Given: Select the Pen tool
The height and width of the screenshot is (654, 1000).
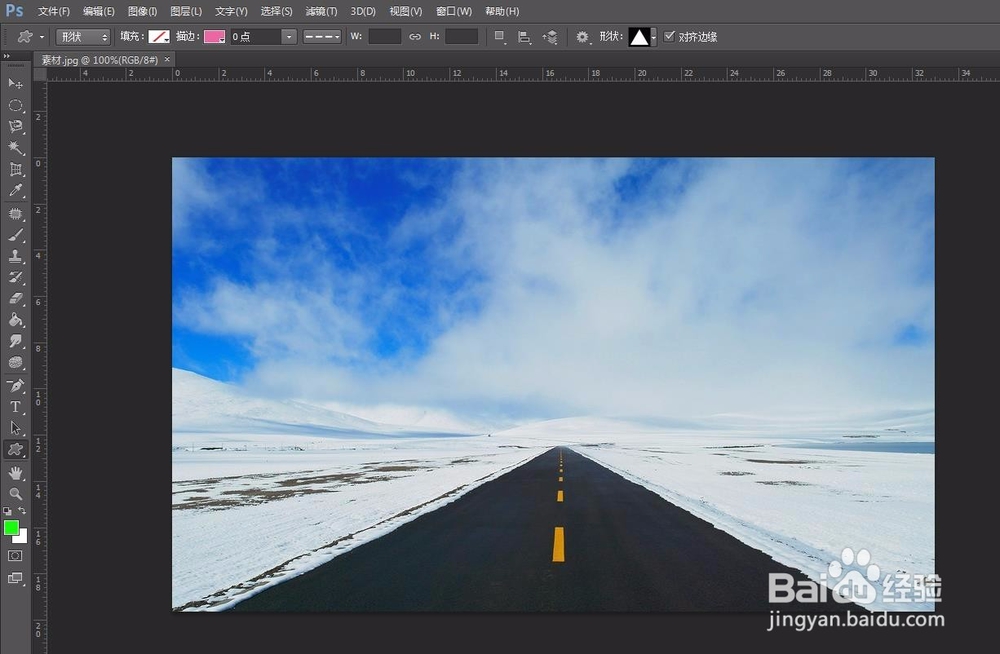Looking at the screenshot, I should pyautogui.click(x=15, y=385).
